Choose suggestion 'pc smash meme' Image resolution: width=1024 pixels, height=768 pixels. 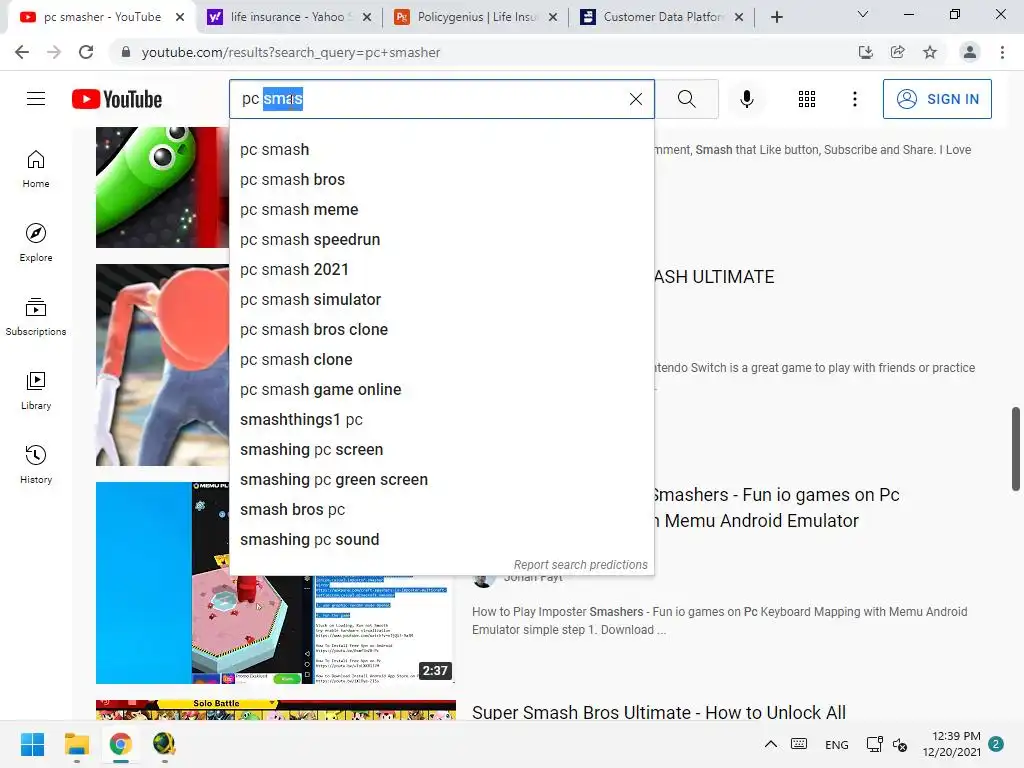pyautogui.click(x=441, y=210)
